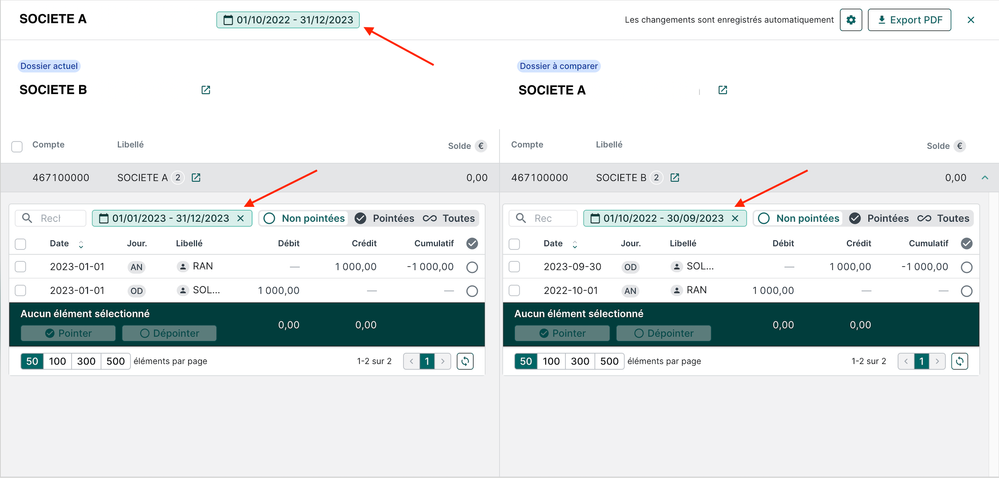The image size is (999, 478).
Task: Click refresh icon in right table pagination
Action: [x=959, y=361]
